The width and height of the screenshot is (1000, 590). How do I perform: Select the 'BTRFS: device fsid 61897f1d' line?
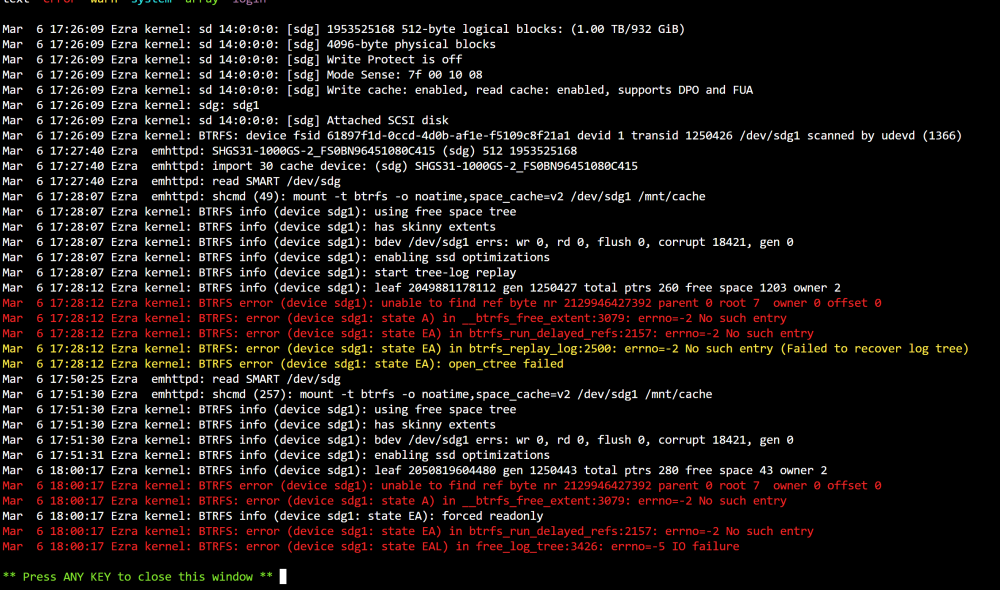482,136
